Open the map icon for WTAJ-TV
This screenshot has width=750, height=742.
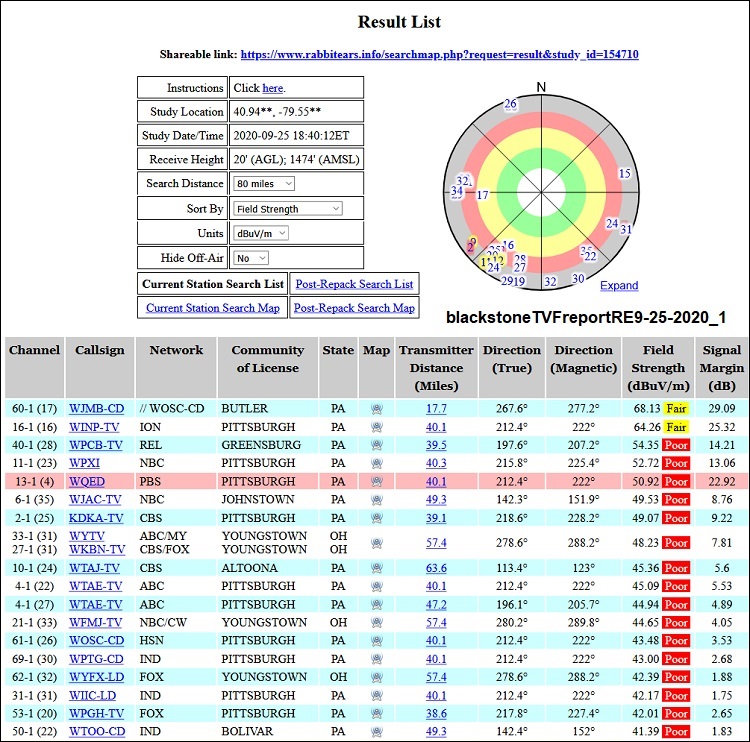pyautogui.click(x=376, y=568)
